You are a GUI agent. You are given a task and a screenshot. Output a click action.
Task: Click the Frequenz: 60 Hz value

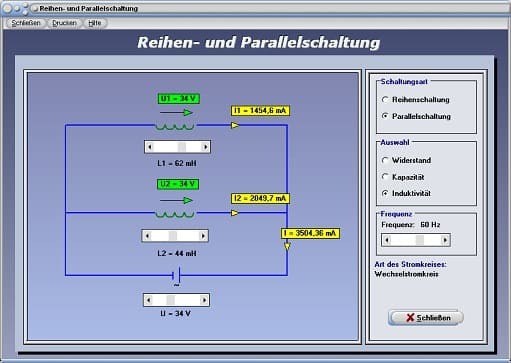[x=430, y=225]
